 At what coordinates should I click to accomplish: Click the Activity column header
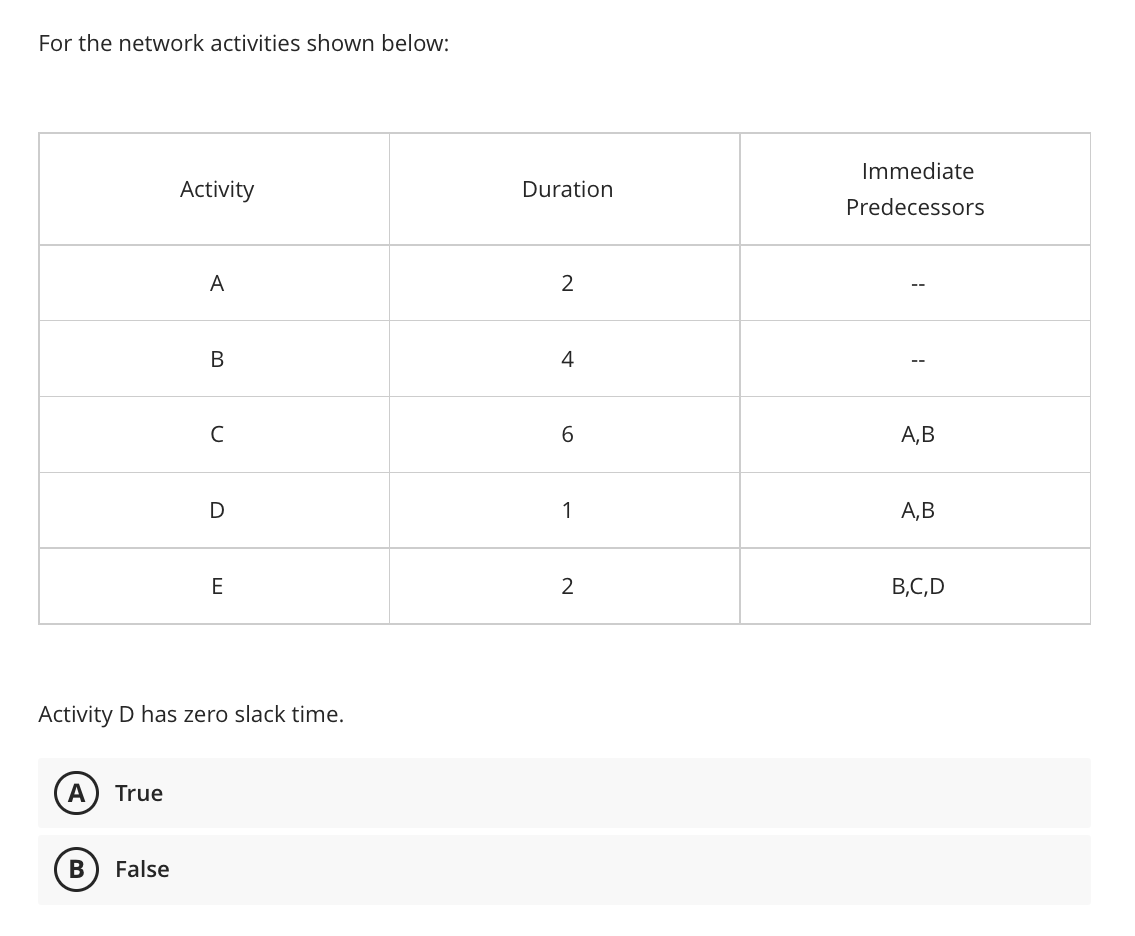pyautogui.click(x=217, y=189)
